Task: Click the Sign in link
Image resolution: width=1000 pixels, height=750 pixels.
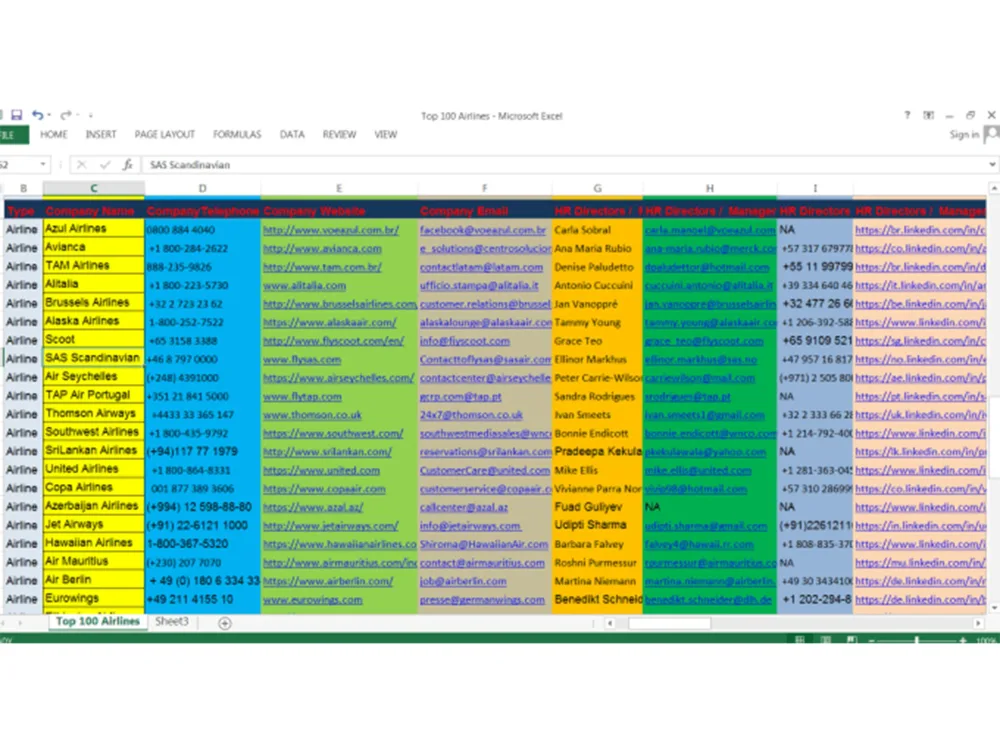Action: (964, 135)
